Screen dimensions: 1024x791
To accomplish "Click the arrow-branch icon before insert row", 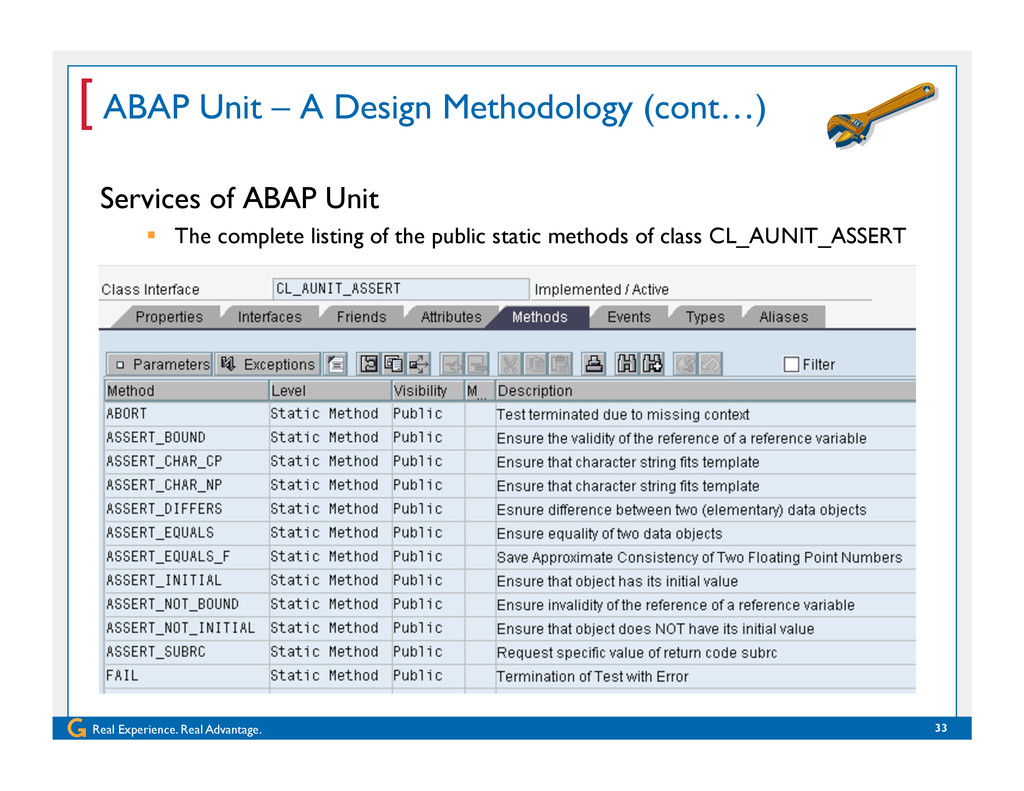I will pos(419,364).
